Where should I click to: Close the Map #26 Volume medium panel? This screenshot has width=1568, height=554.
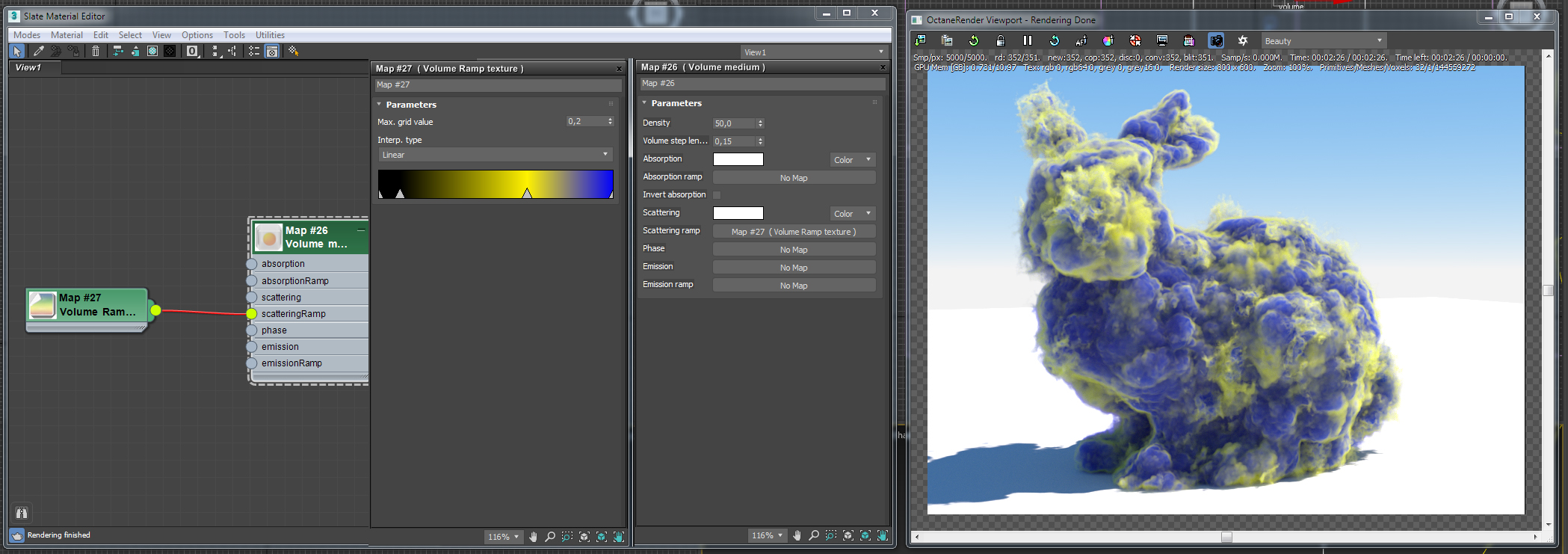click(x=883, y=67)
